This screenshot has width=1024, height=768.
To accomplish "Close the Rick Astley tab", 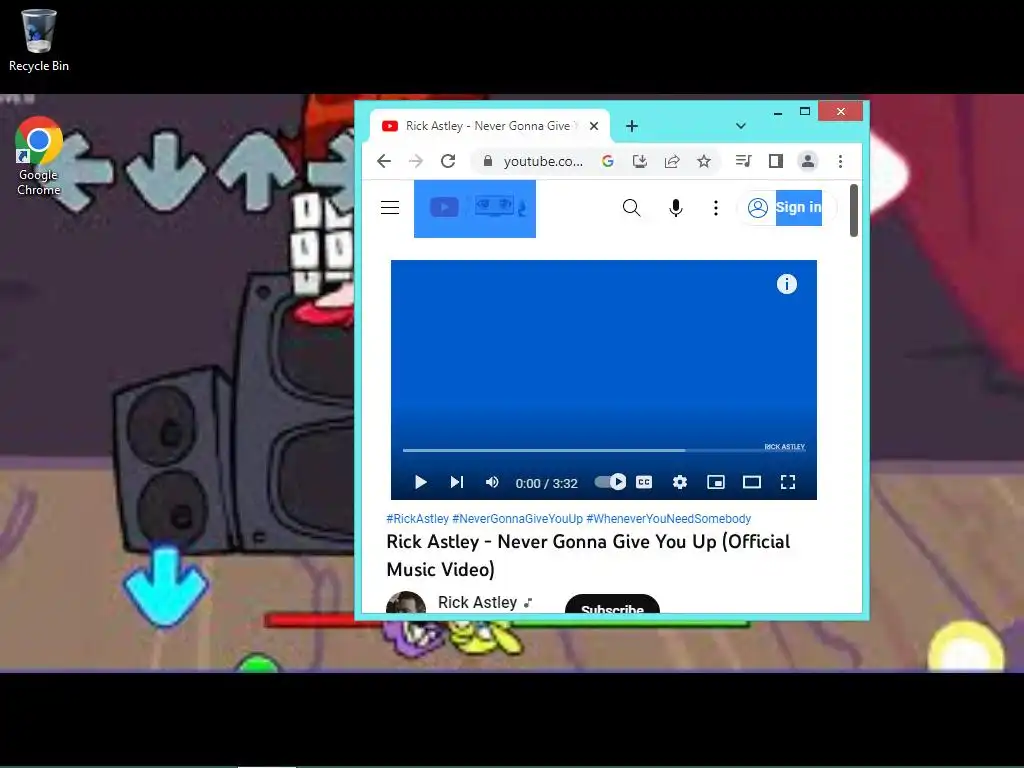I will tap(594, 125).
